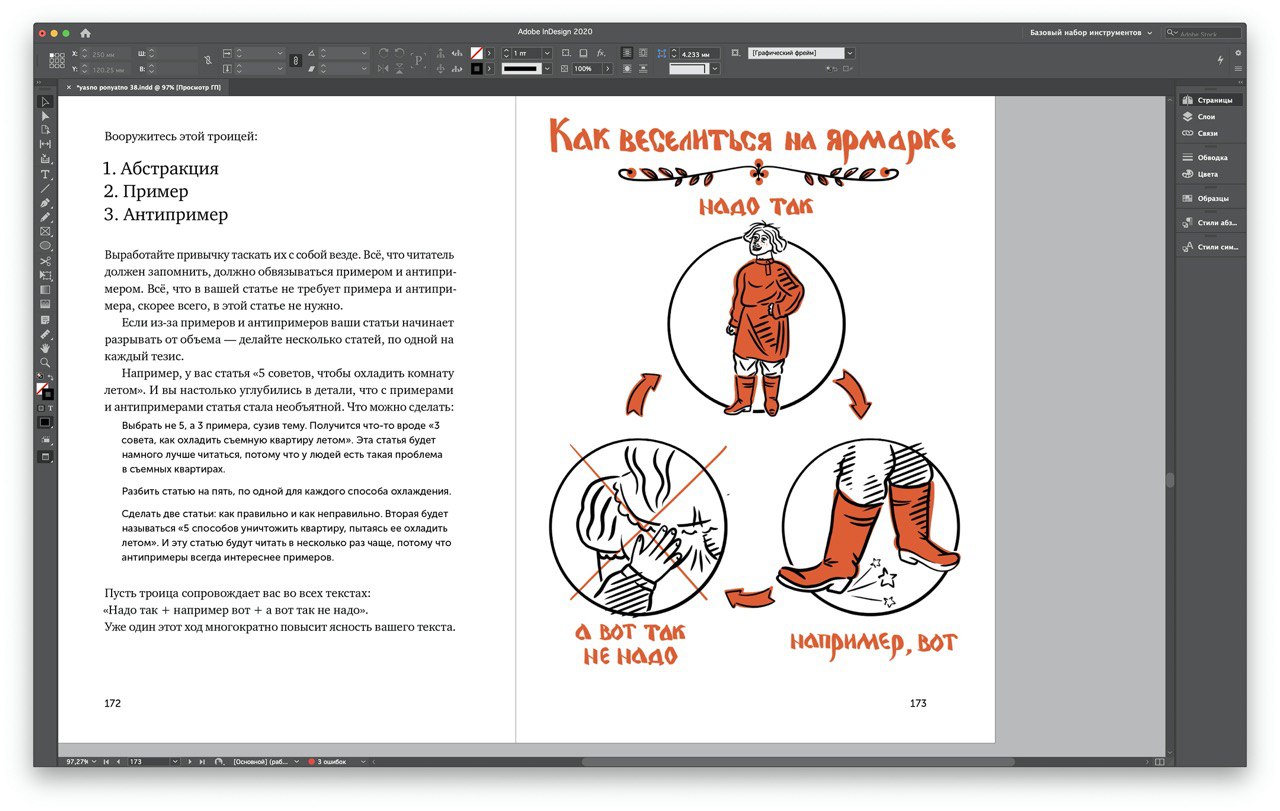Open the Базовый набор инструментов workspace dropdown
Screen dimensions: 1280x811
click(x=1092, y=32)
